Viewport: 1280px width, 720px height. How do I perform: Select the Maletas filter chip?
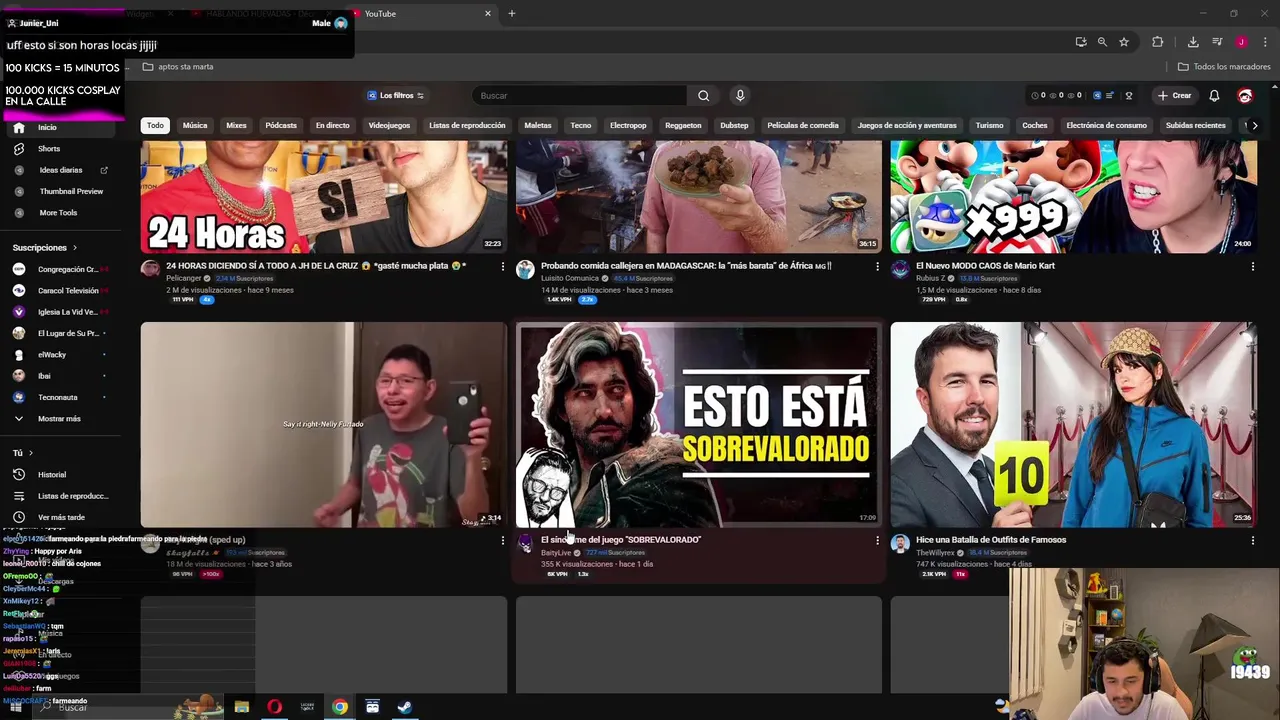tap(538, 126)
